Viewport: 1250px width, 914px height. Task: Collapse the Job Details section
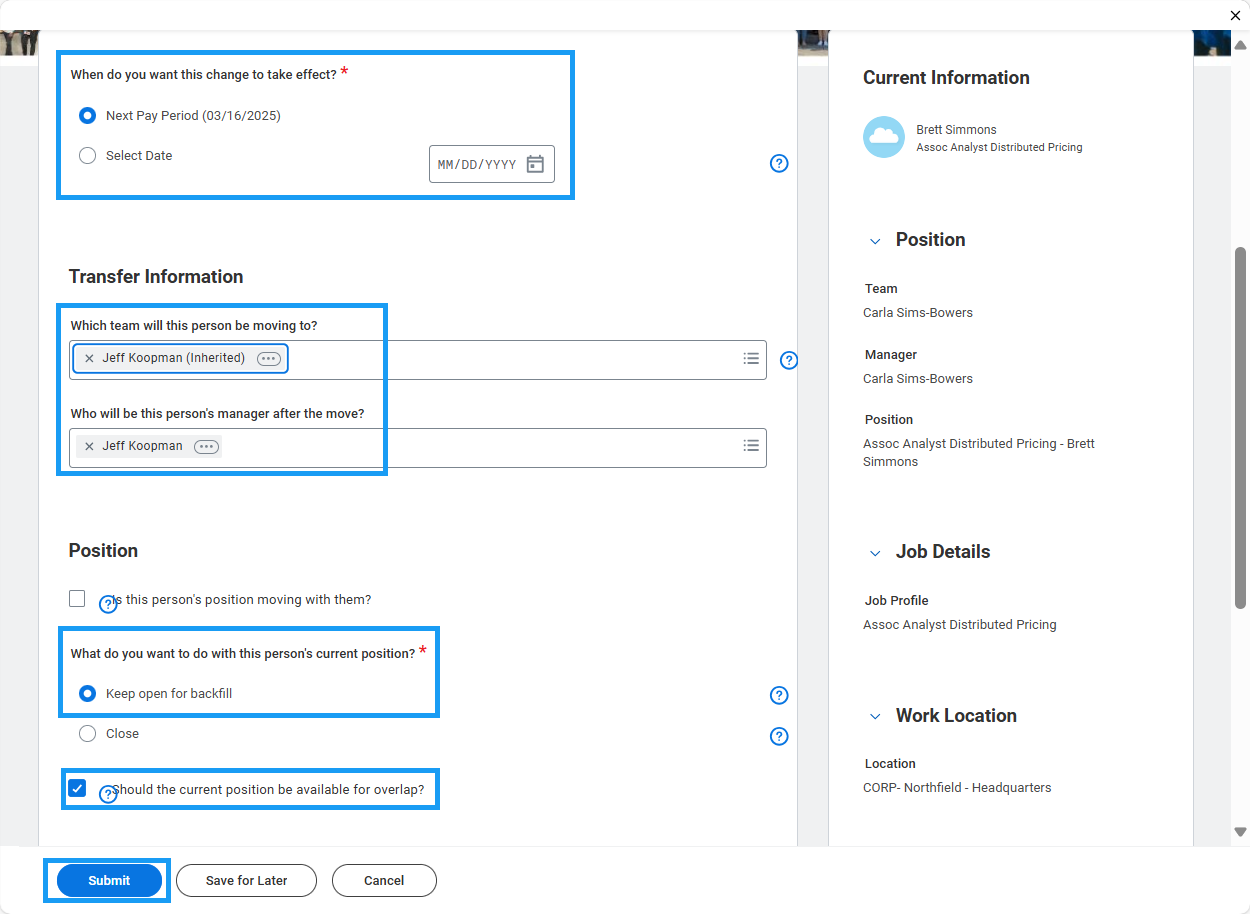point(875,553)
